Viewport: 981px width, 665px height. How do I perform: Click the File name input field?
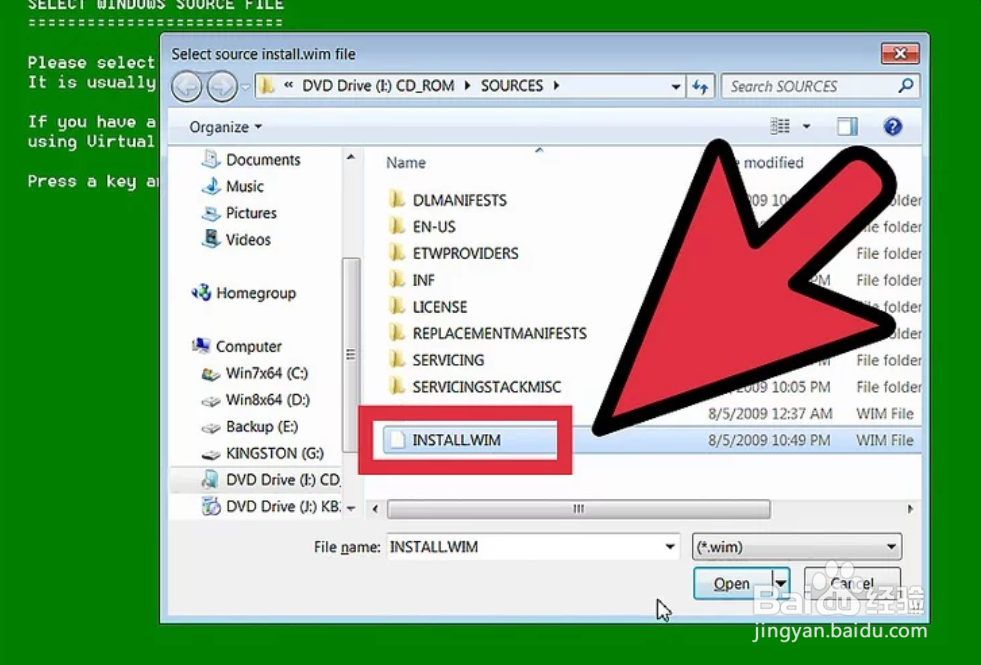pos(524,547)
